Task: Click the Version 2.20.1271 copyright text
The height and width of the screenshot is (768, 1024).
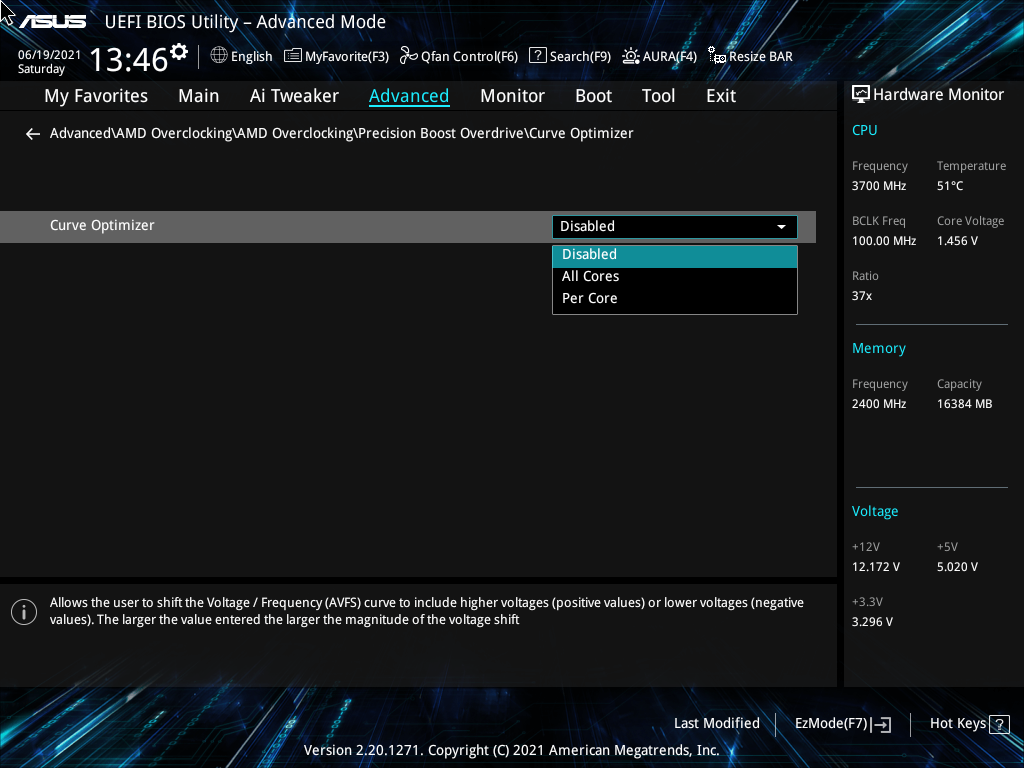Action: tap(511, 750)
